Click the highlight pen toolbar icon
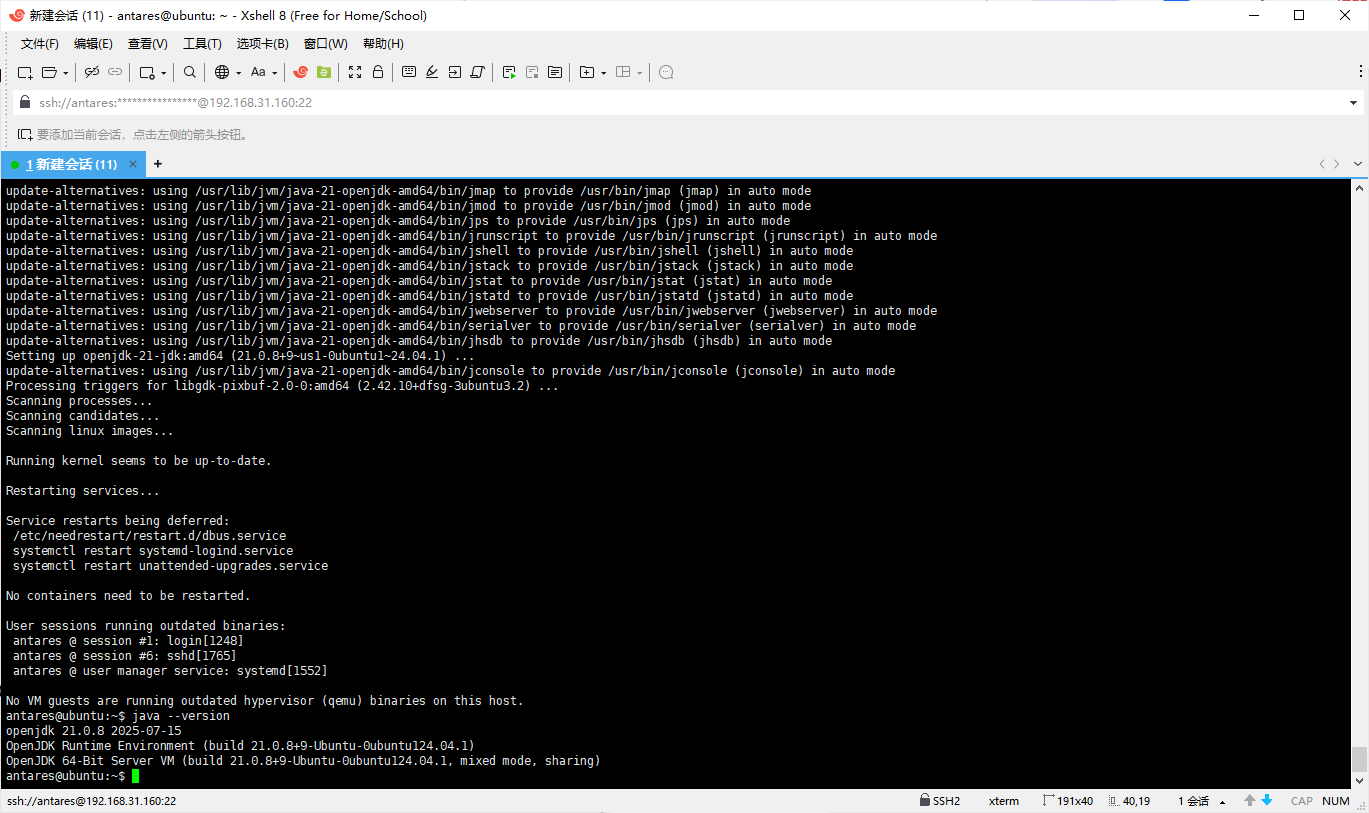This screenshot has height=813, width=1369. coord(432,72)
